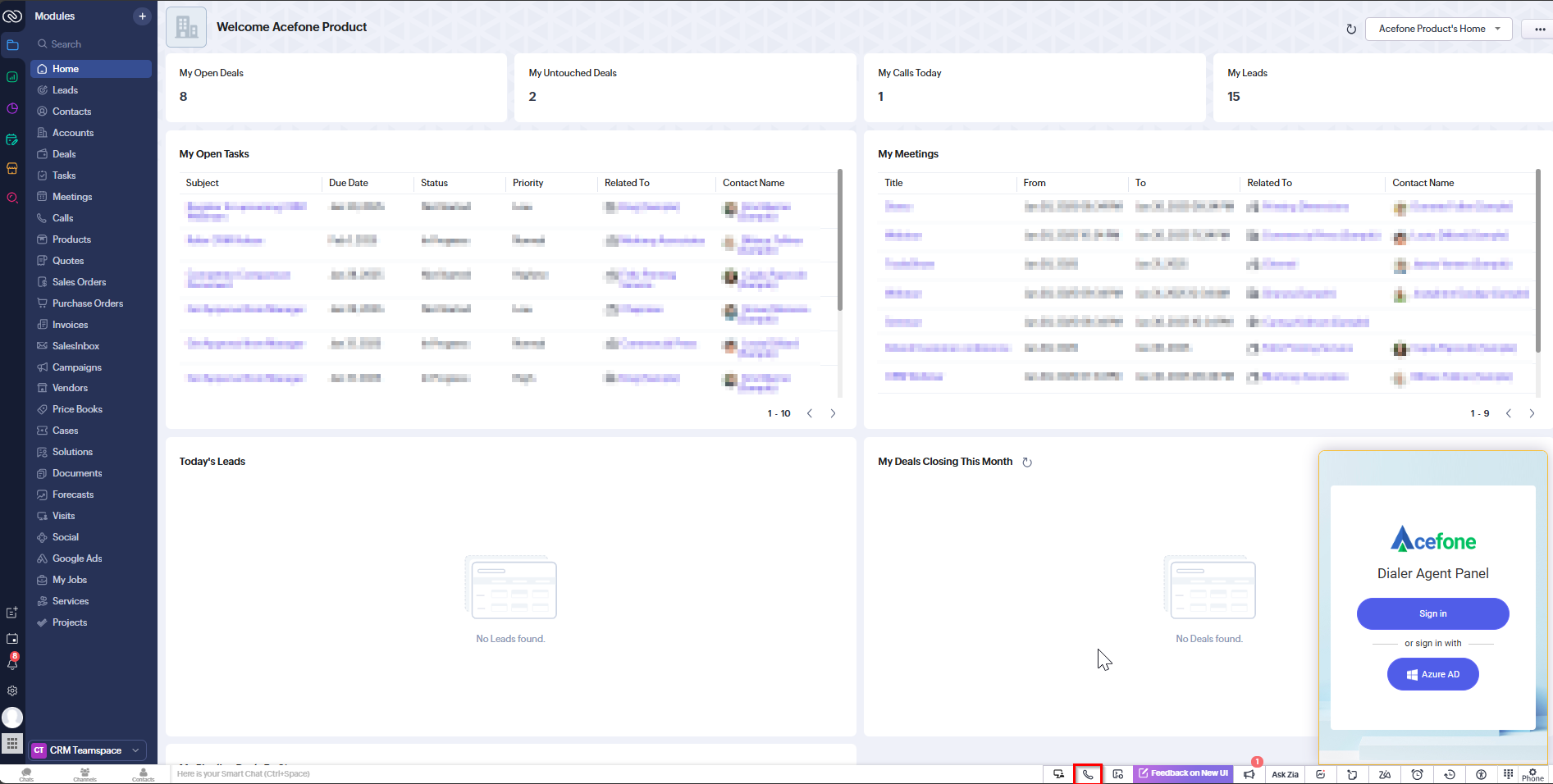The height and width of the screenshot is (784, 1553).
Task: Open the alarm clock reminders icon
Action: coord(1417,774)
